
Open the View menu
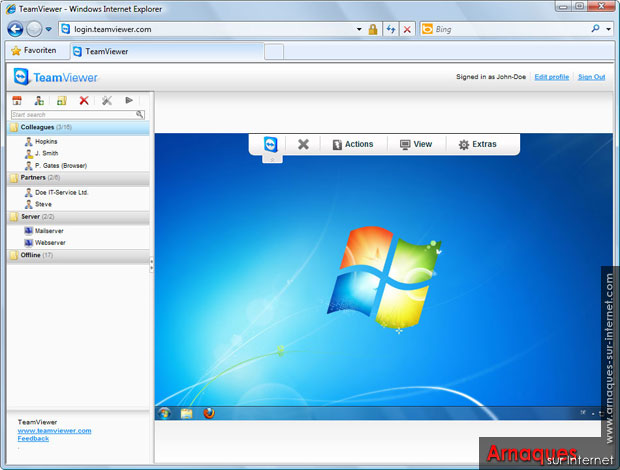[x=416, y=144]
